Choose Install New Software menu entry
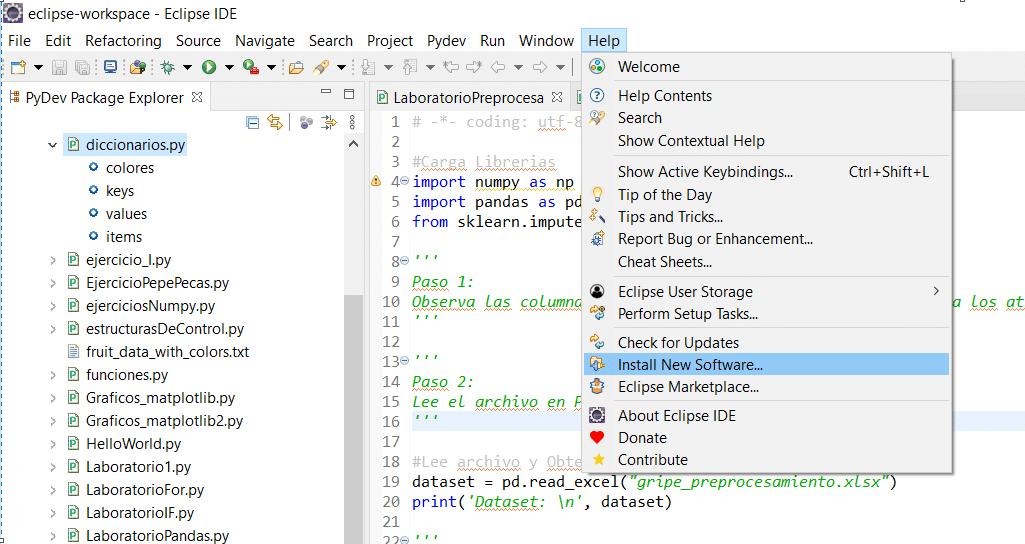The width and height of the screenshot is (1025, 544). tap(766, 365)
